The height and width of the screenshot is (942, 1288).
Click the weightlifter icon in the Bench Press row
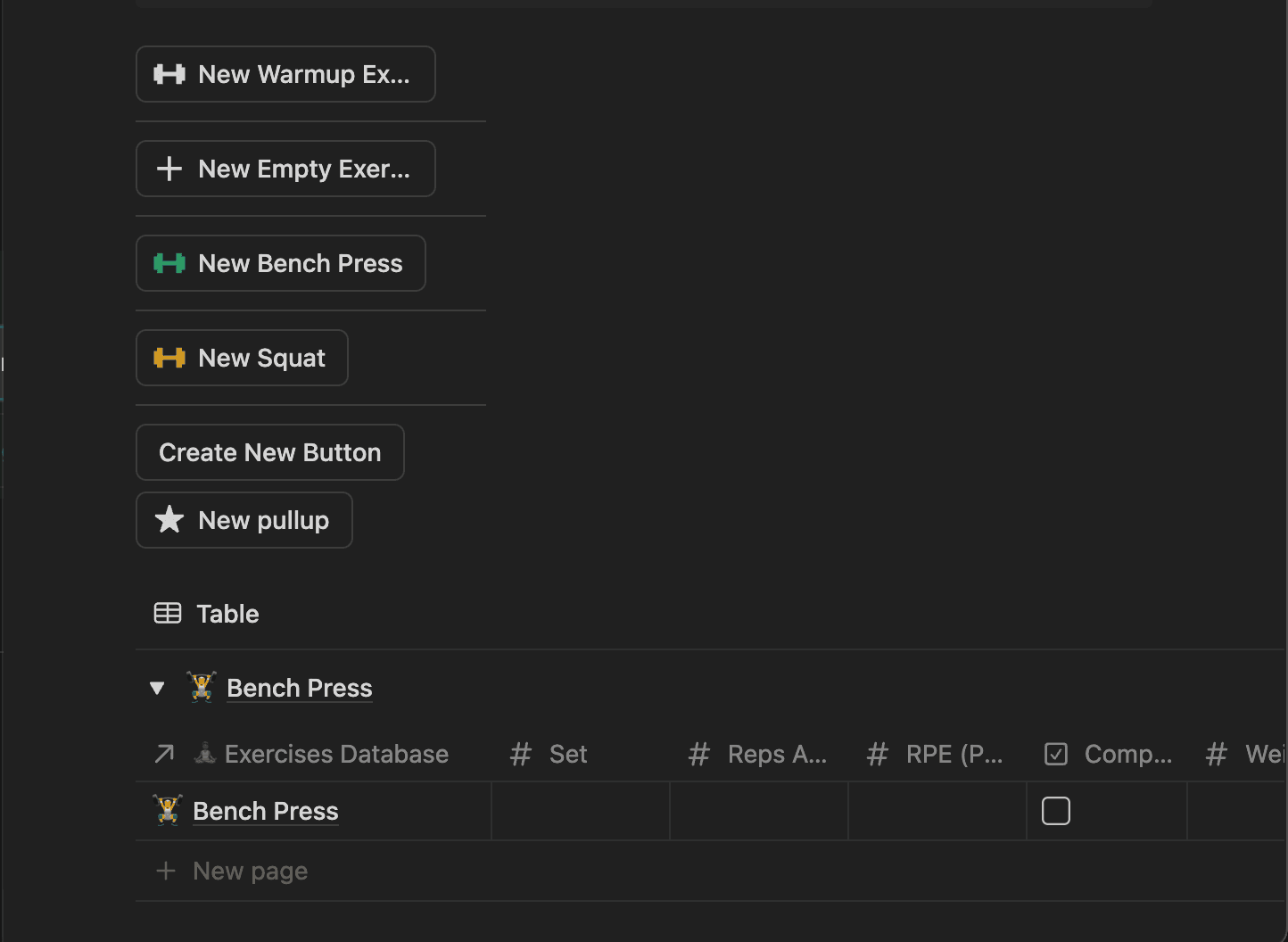click(x=168, y=811)
